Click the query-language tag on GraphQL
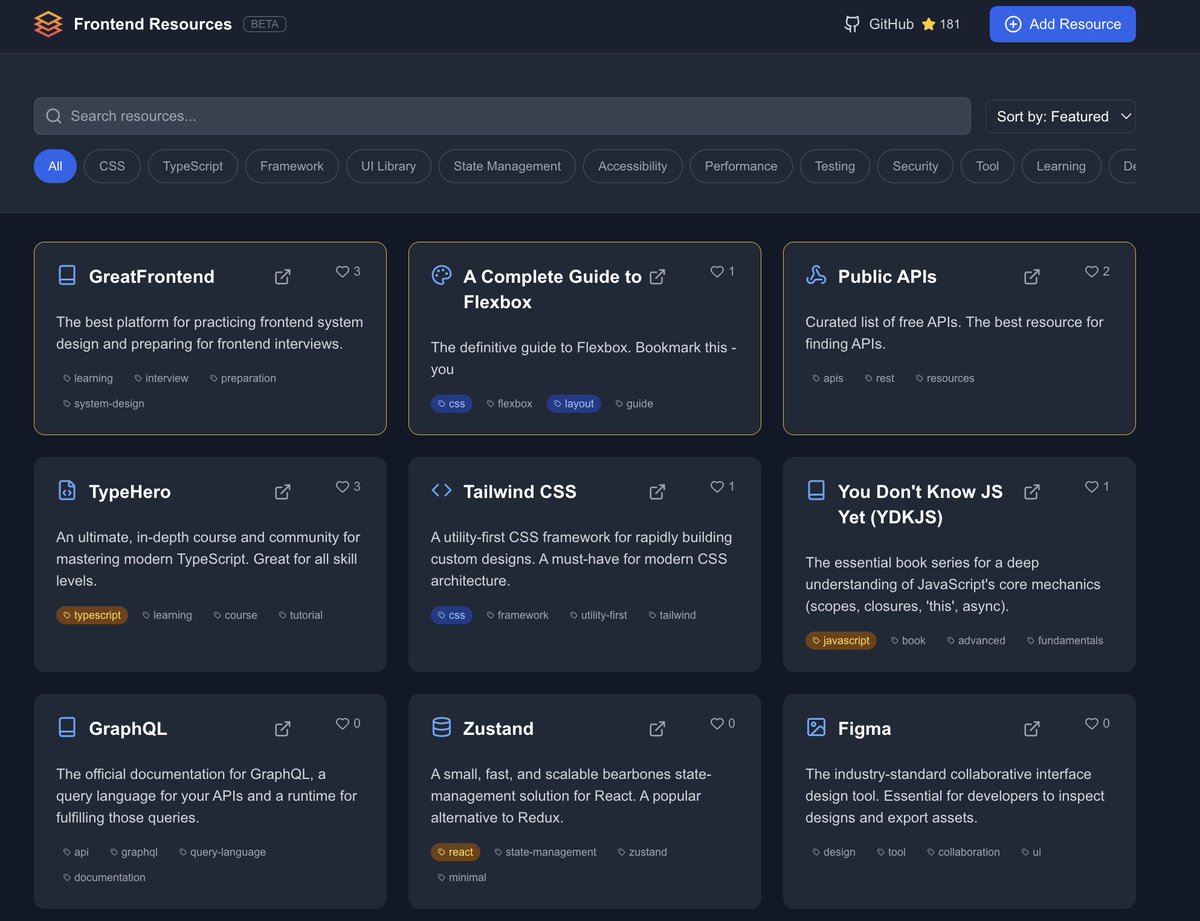The width and height of the screenshot is (1200, 921). pos(222,852)
